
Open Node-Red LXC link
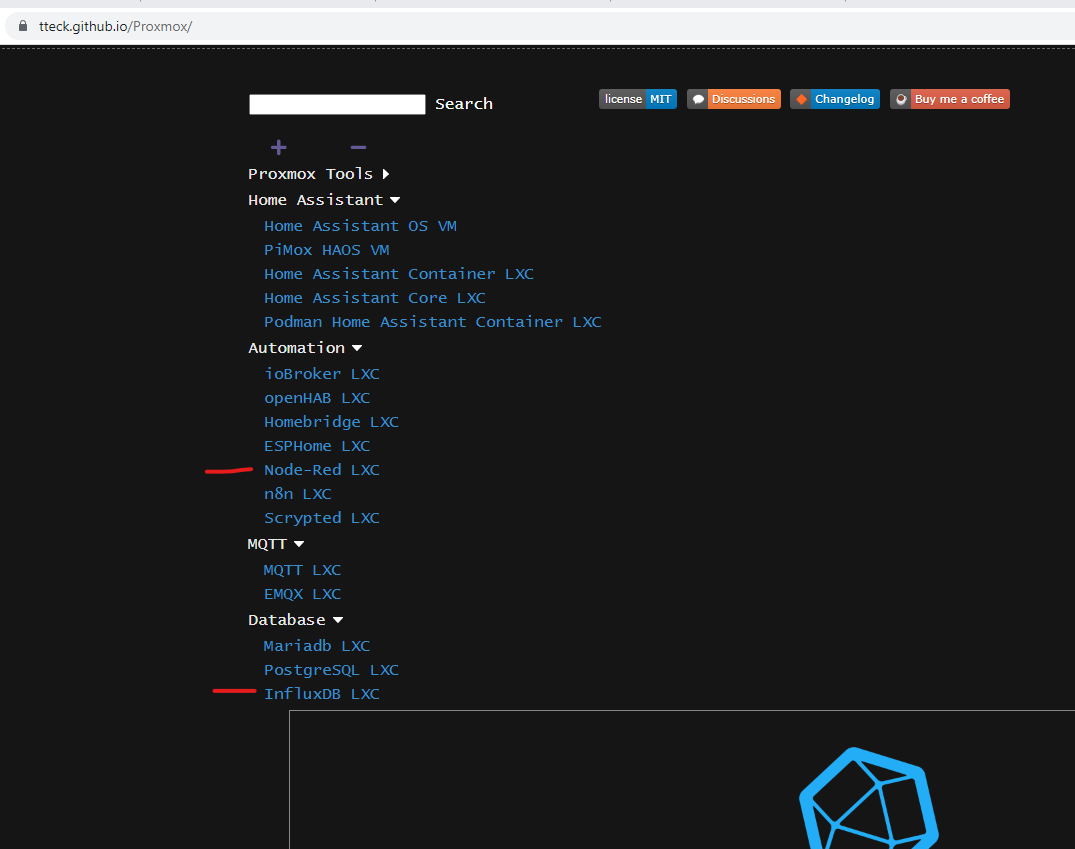coord(322,470)
